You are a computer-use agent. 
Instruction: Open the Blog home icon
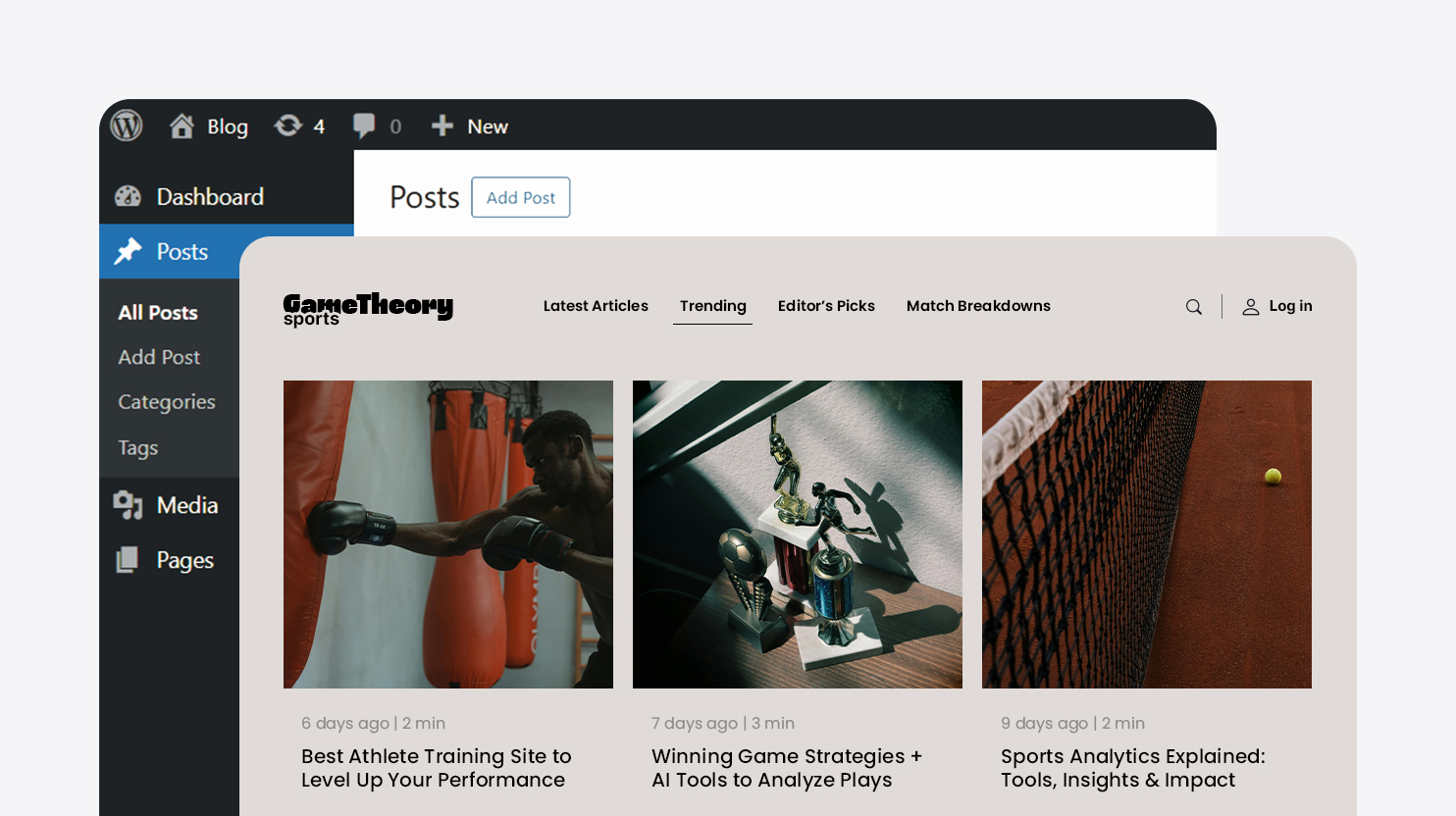coord(182,126)
